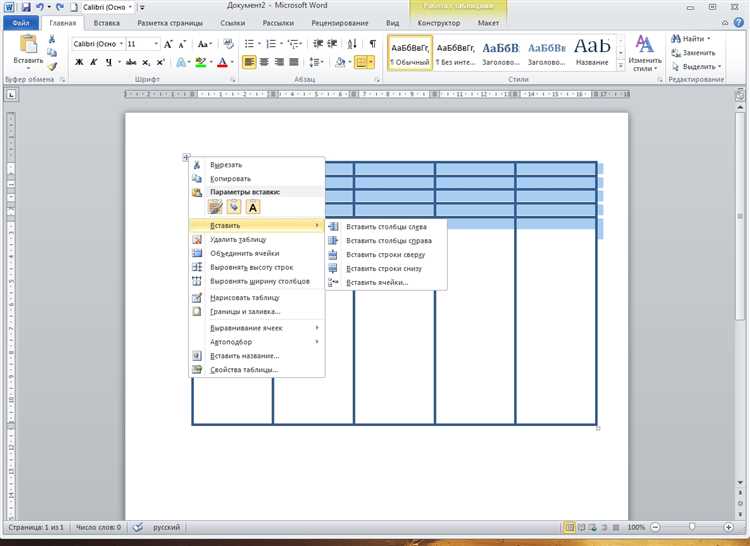Toggle paragraph marks (¶) display
Screen dimensions: 750x546
[373, 44]
